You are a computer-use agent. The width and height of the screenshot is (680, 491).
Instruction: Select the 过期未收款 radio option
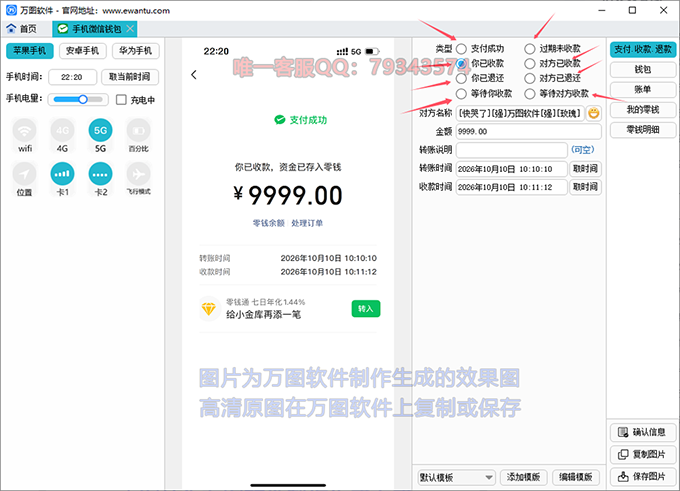click(530, 48)
